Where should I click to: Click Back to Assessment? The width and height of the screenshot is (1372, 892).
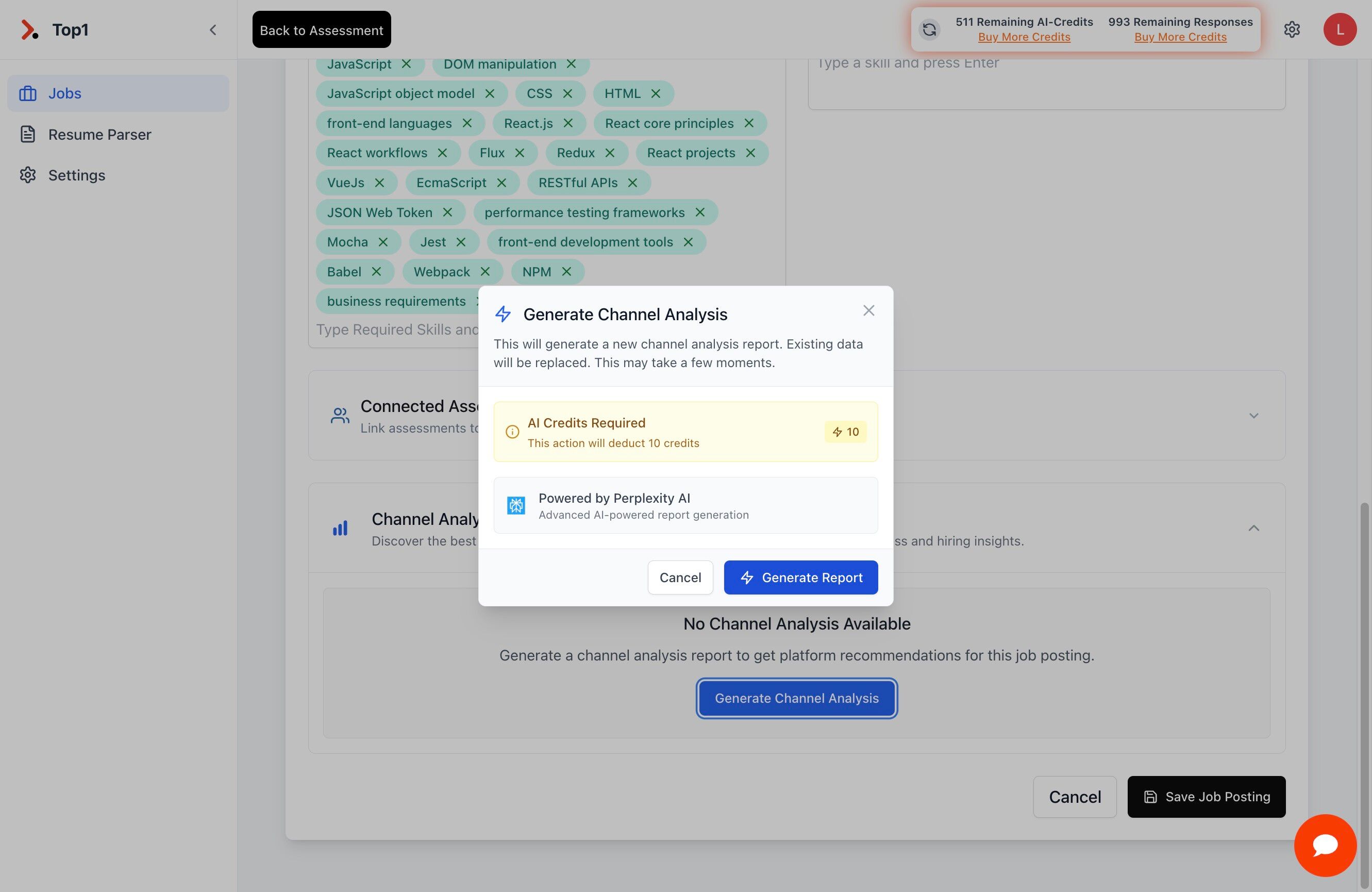click(321, 29)
